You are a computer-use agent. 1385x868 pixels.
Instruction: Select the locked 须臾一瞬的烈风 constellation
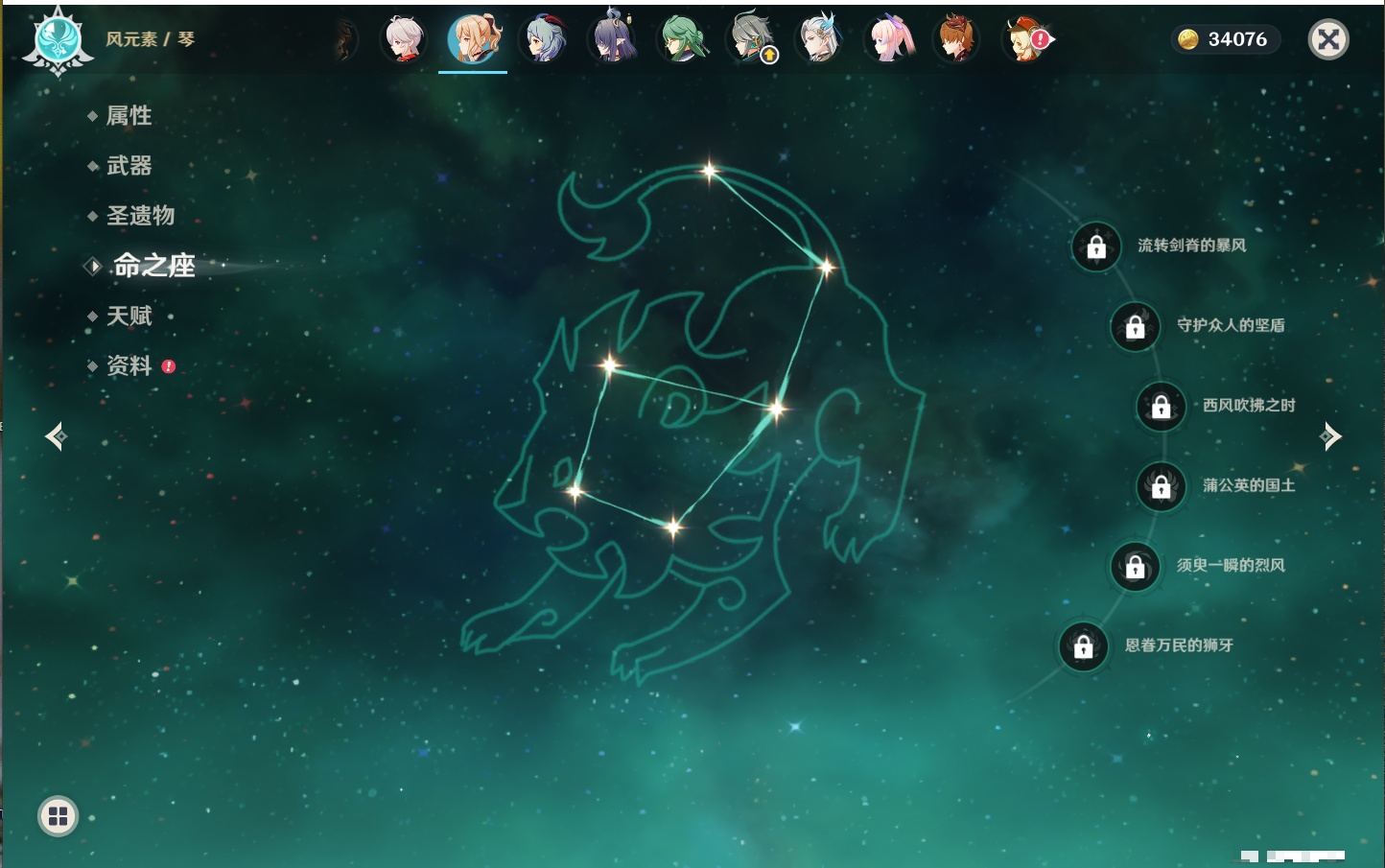point(1136,566)
